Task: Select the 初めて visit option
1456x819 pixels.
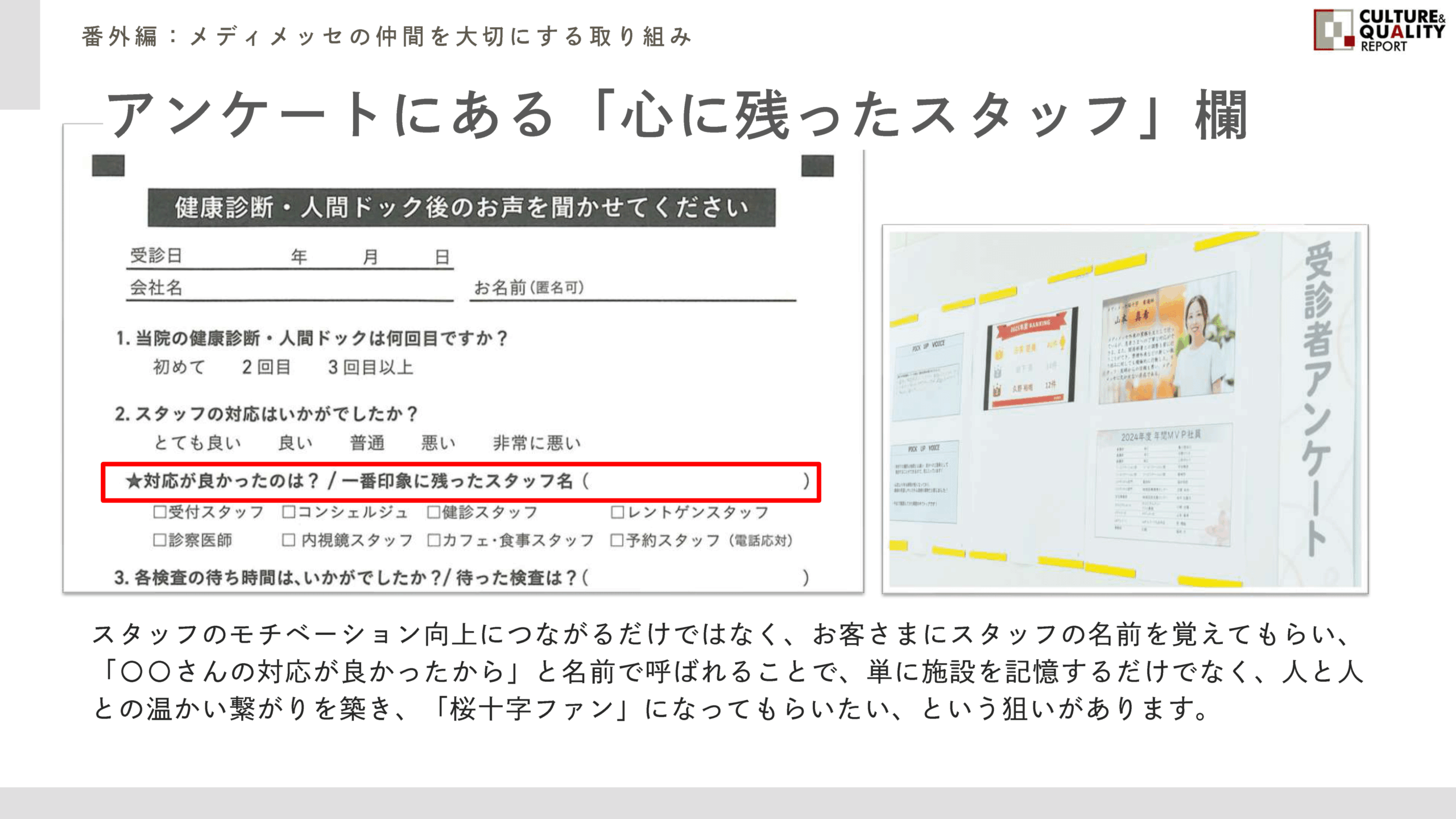Action: click(x=179, y=367)
